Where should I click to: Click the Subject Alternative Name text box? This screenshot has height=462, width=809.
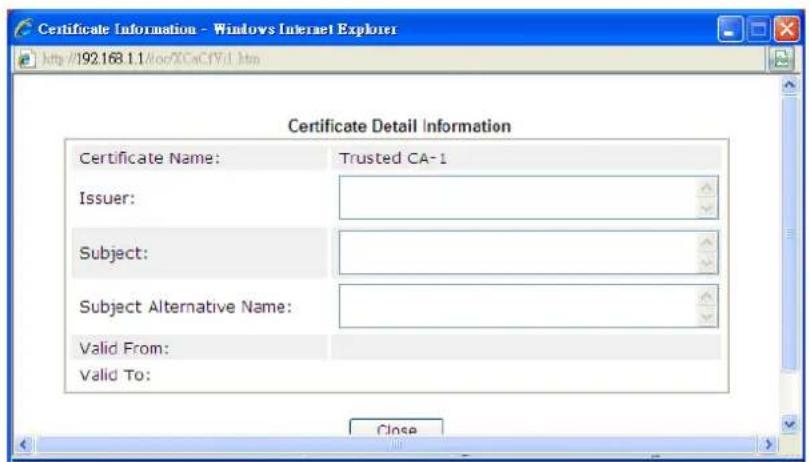coord(518,306)
